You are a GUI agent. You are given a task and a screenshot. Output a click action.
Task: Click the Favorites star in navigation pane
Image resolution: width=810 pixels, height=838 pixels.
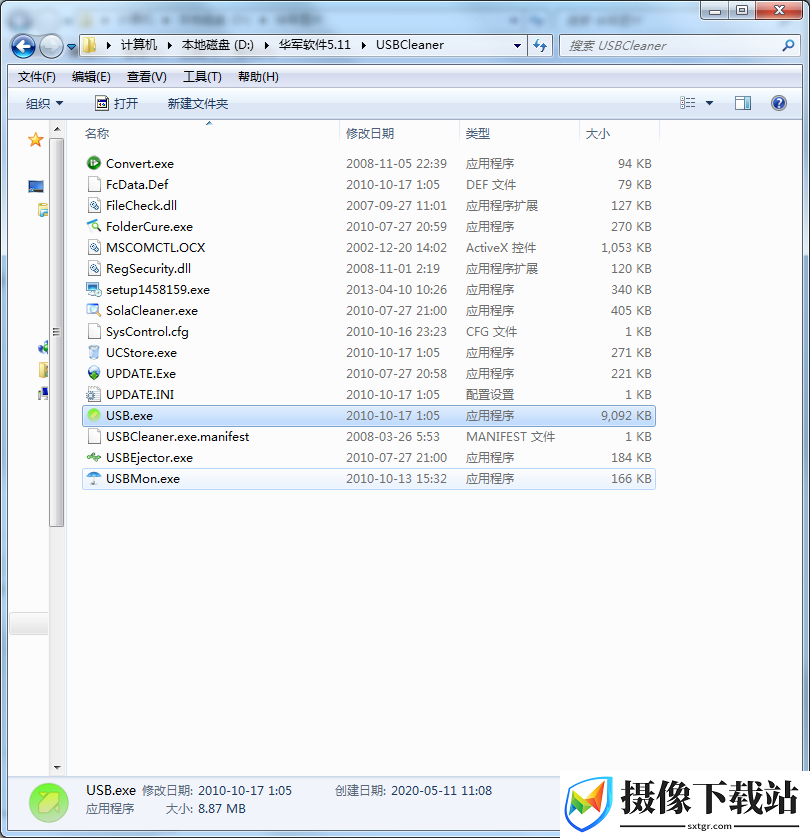tap(36, 139)
